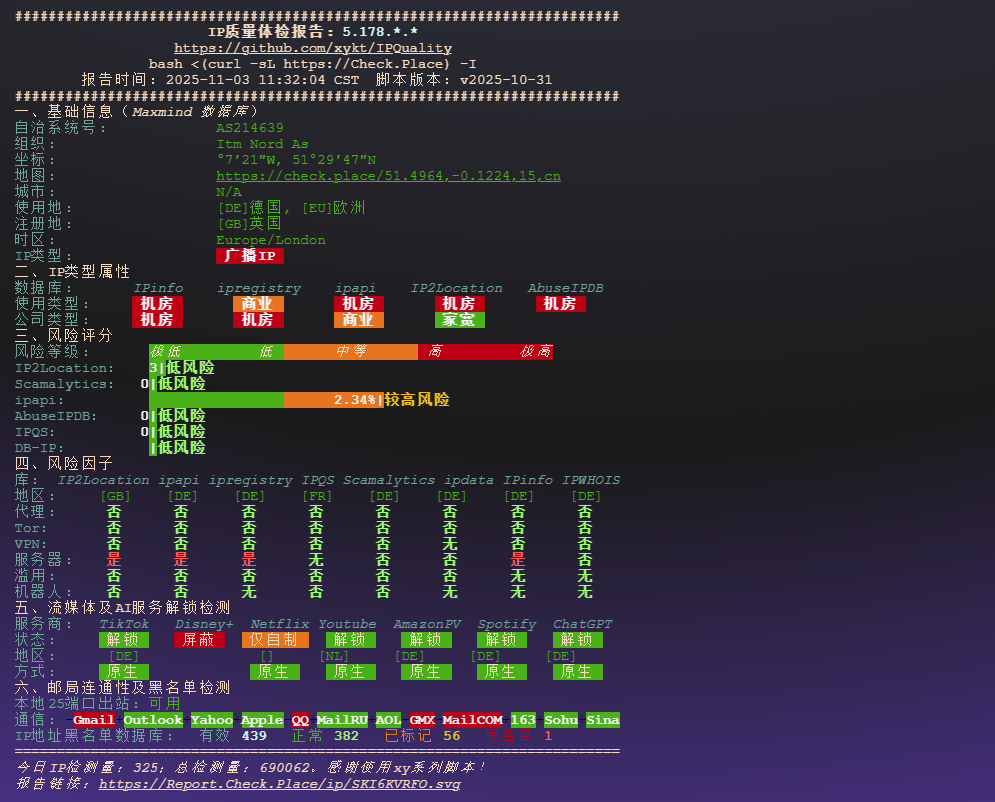Click the Apple mail badge
Image resolution: width=995 pixels, height=802 pixels.
coord(261,719)
